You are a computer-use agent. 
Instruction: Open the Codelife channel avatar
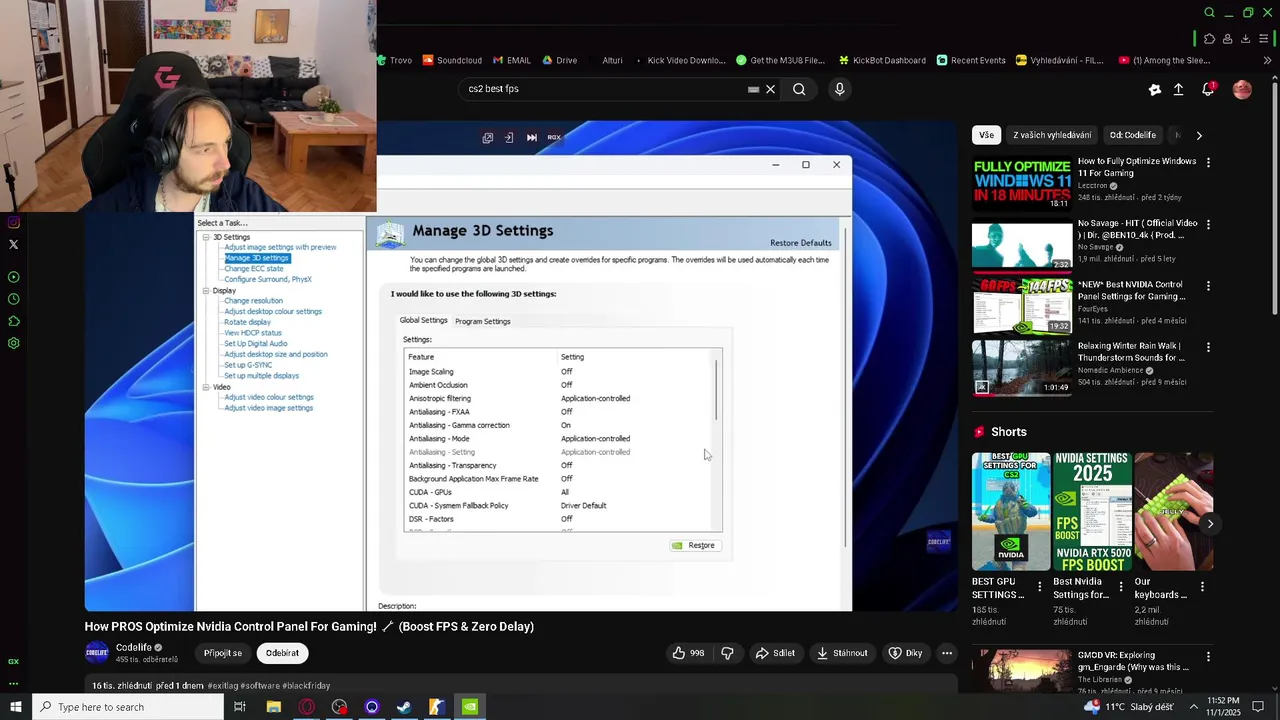coord(97,653)
